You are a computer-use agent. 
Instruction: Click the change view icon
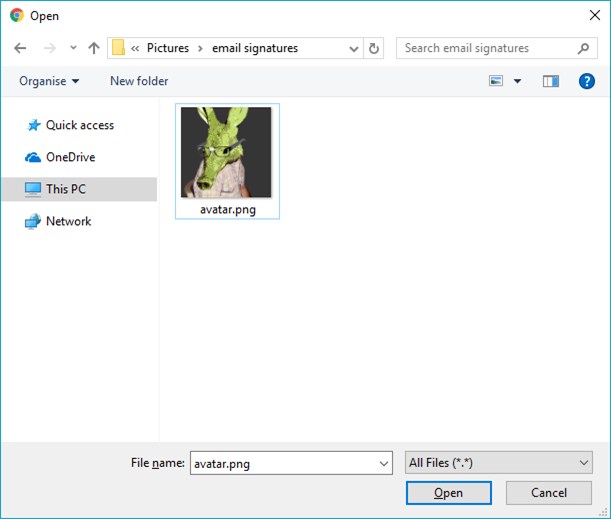pyautogui.click(x=496, y=81)
